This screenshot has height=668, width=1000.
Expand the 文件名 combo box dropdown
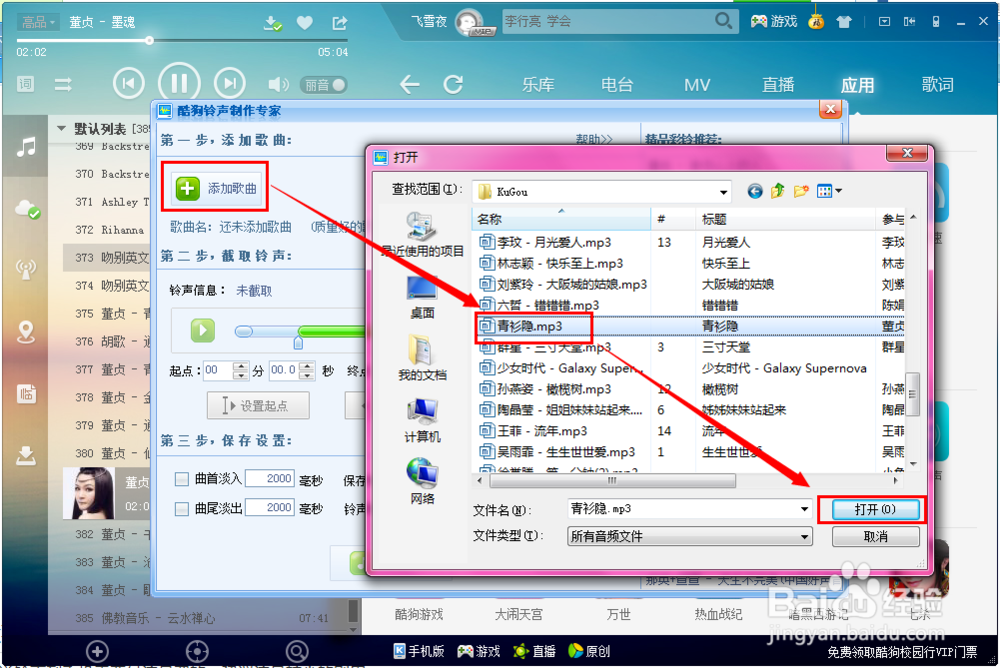coord(804,509)
